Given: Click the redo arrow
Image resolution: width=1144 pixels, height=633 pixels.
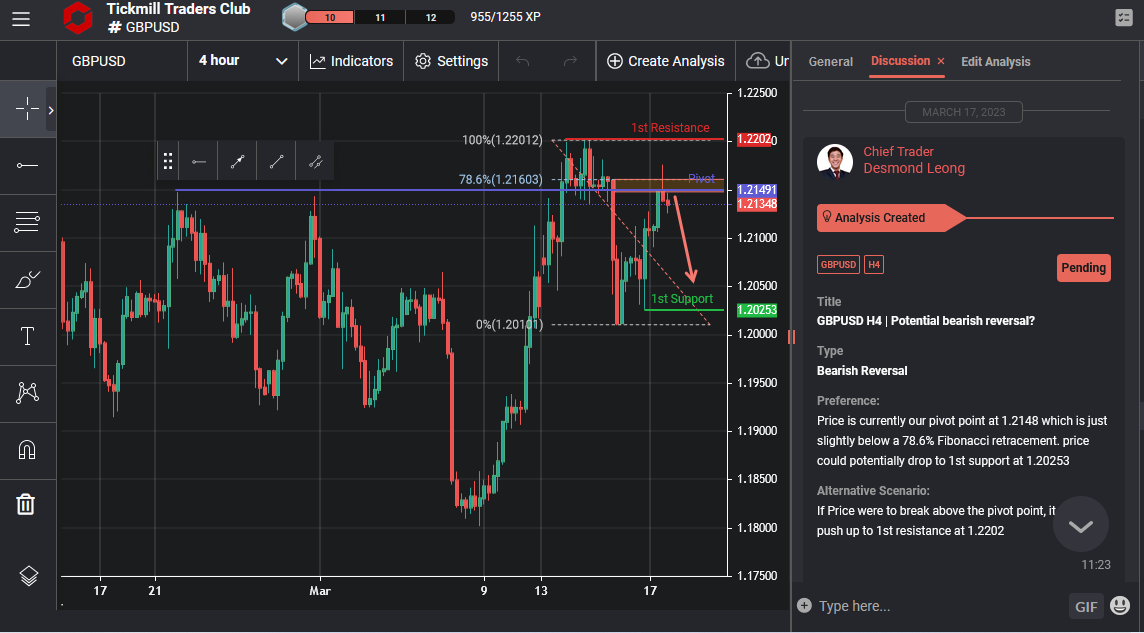Looking at the screenshot, I should pos(571,61).
